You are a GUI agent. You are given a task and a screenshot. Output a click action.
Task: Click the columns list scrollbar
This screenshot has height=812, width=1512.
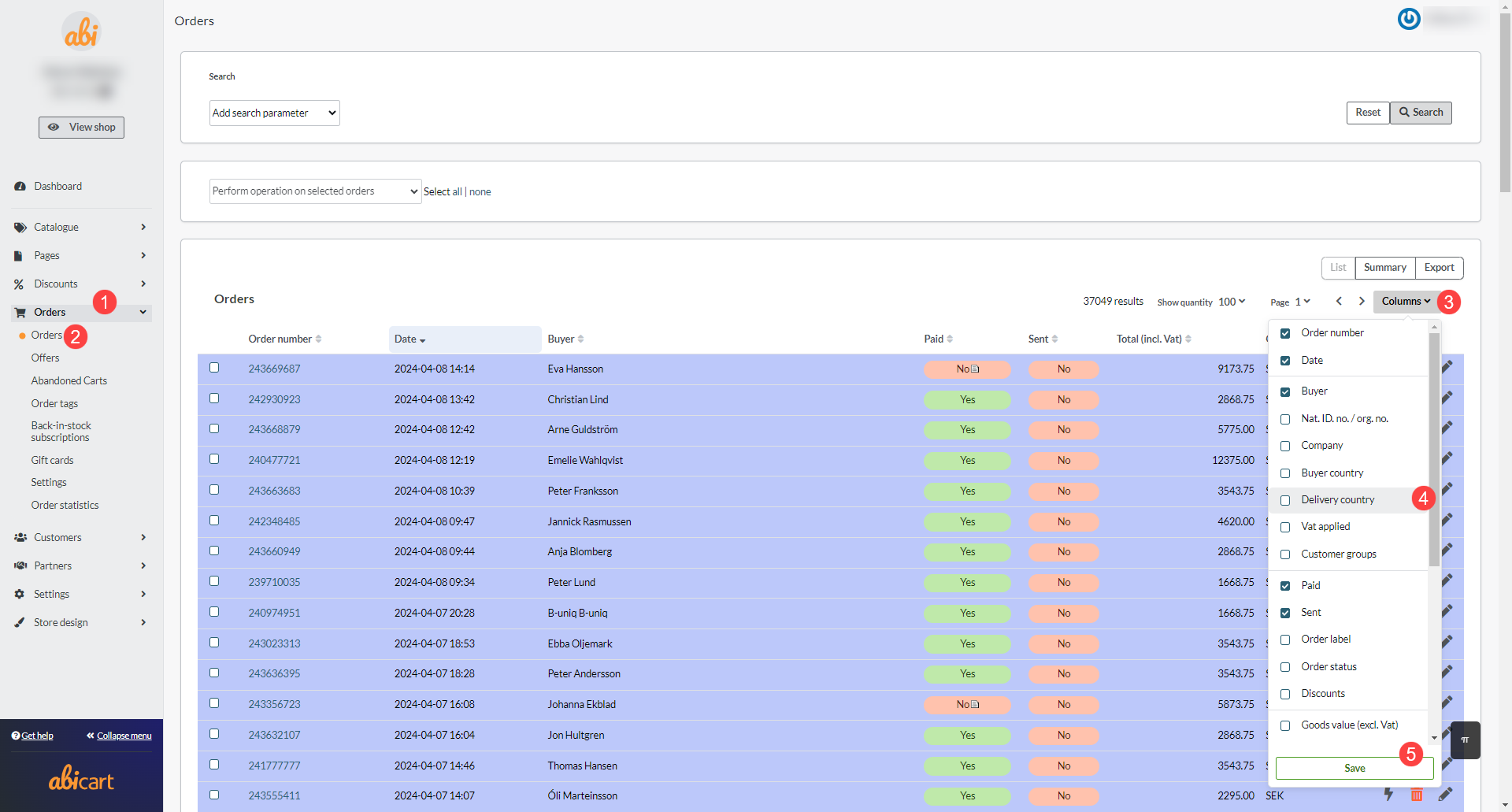(x=1434, y=449)
